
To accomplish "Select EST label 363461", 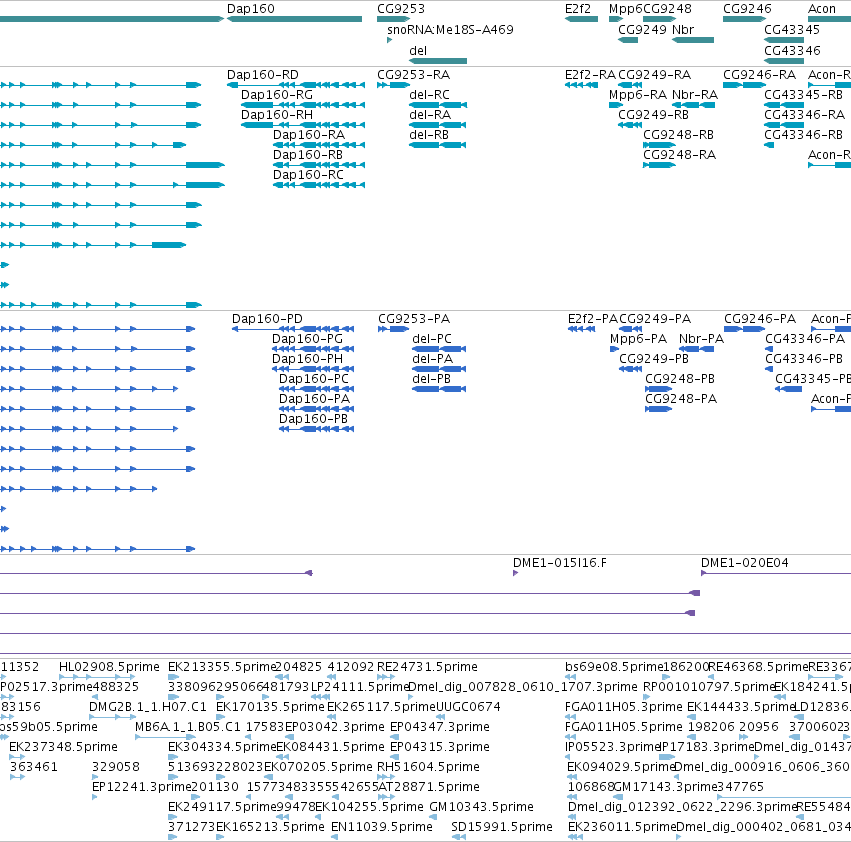I will [x=34, y=767].
